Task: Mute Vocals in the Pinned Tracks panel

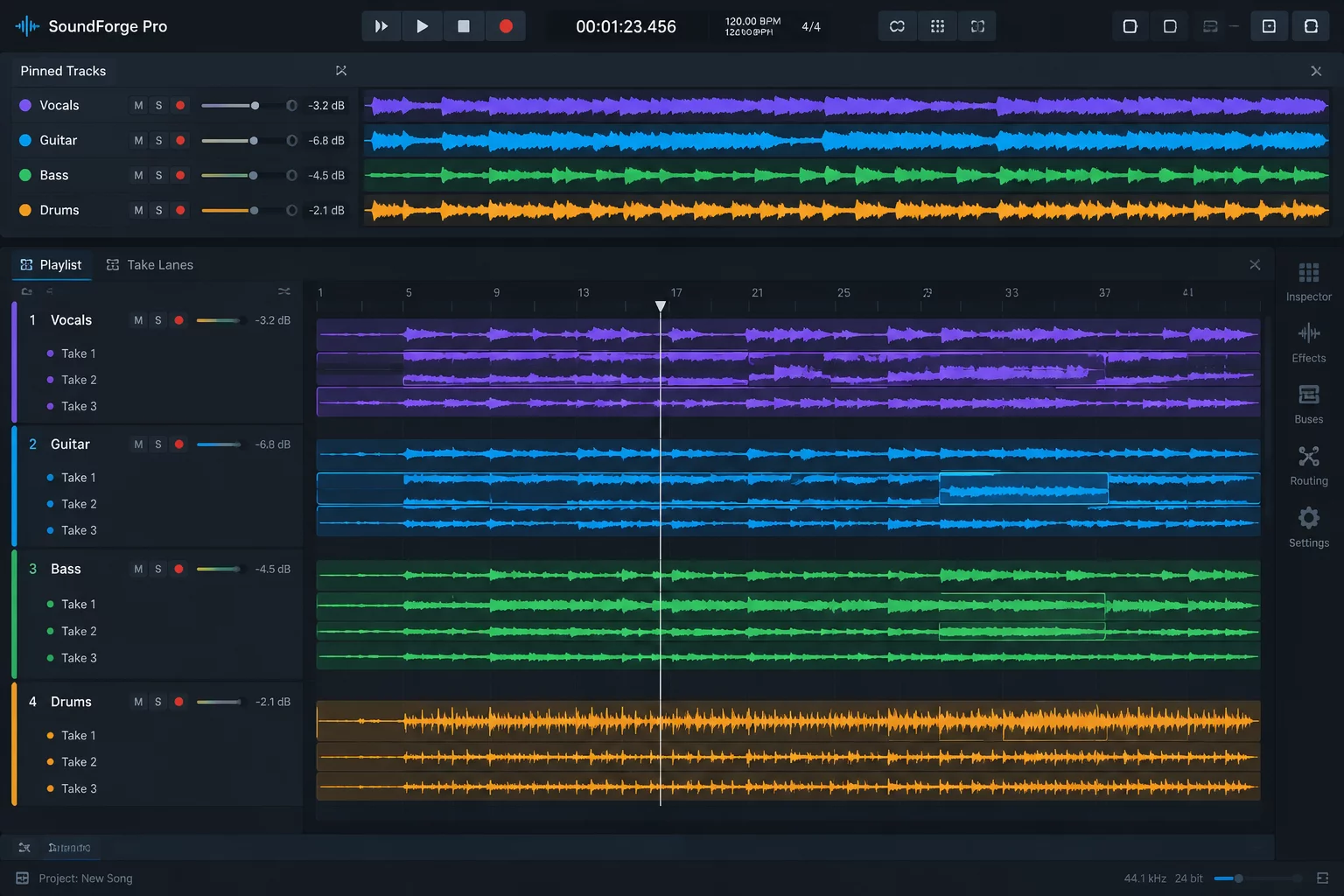Action: pyautogui.click(x=138, y=105)
